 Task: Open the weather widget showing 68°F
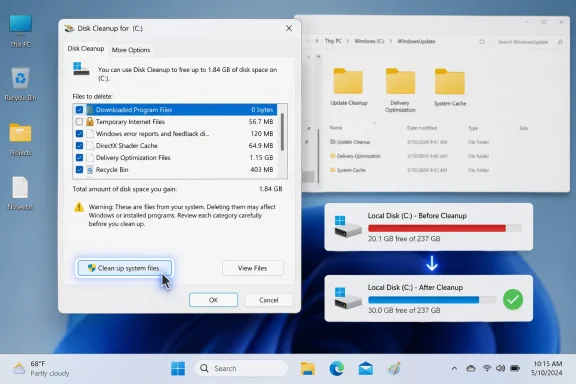41,369
